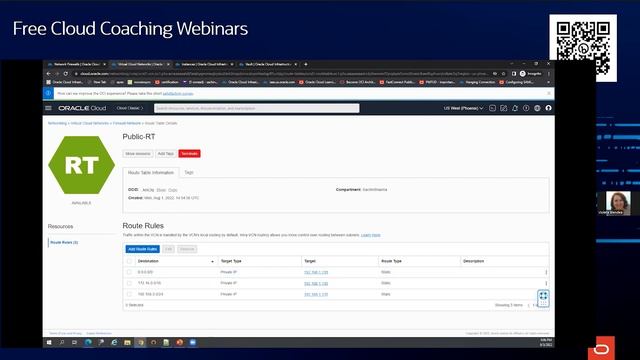Screen dimensions: 640x360
Task: Click the disabled Remove button above the table
Action: [x=187, y=249]
